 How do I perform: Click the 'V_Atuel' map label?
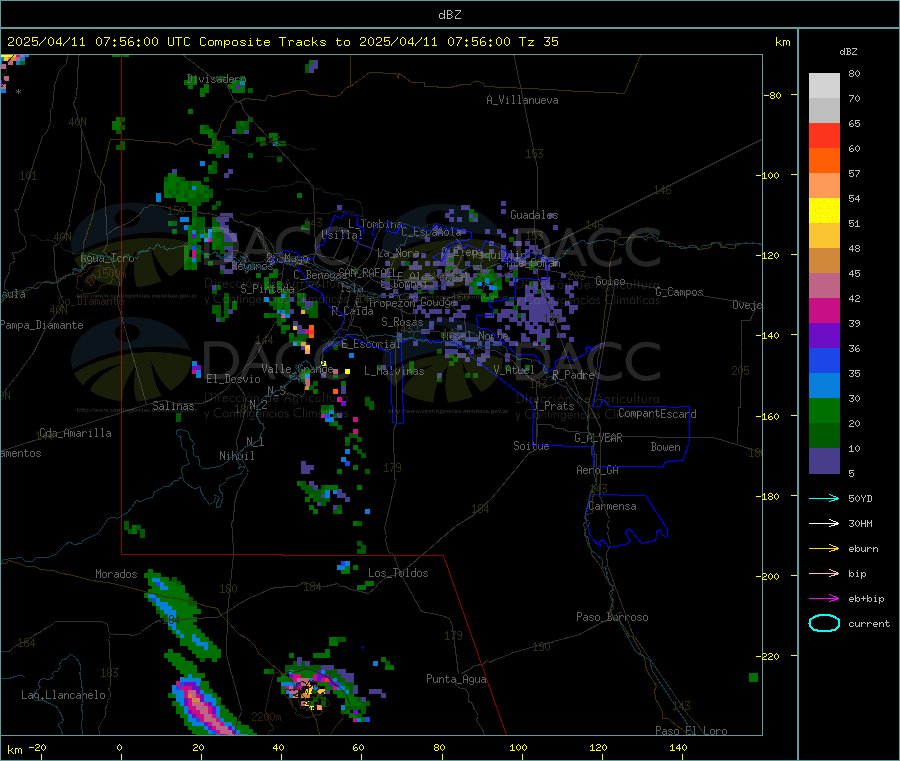tap(514, 370)
